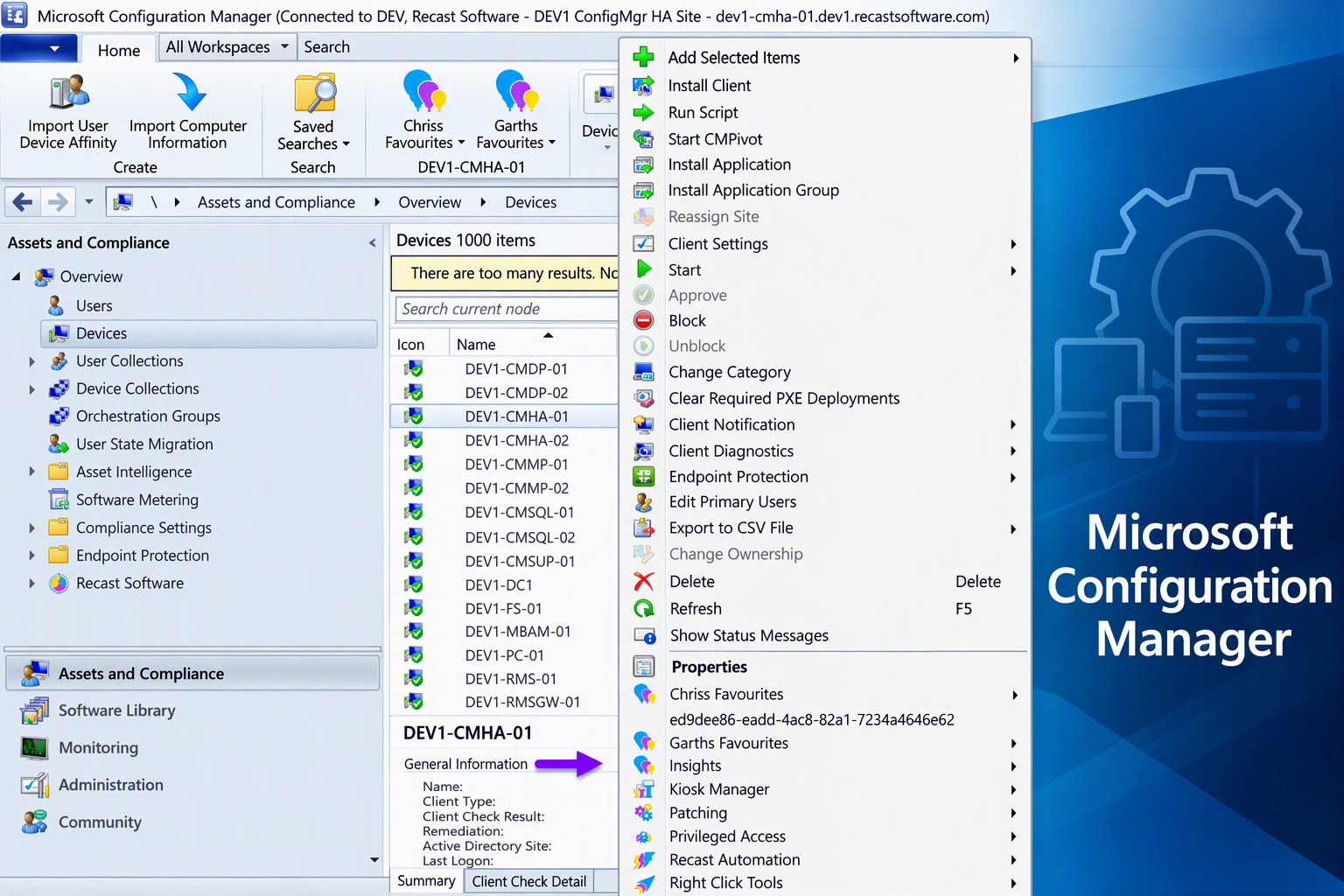Select device row DEV1-MBAM-01
The width and height of the screenshot is (1344, 896).
coord(504,631)
